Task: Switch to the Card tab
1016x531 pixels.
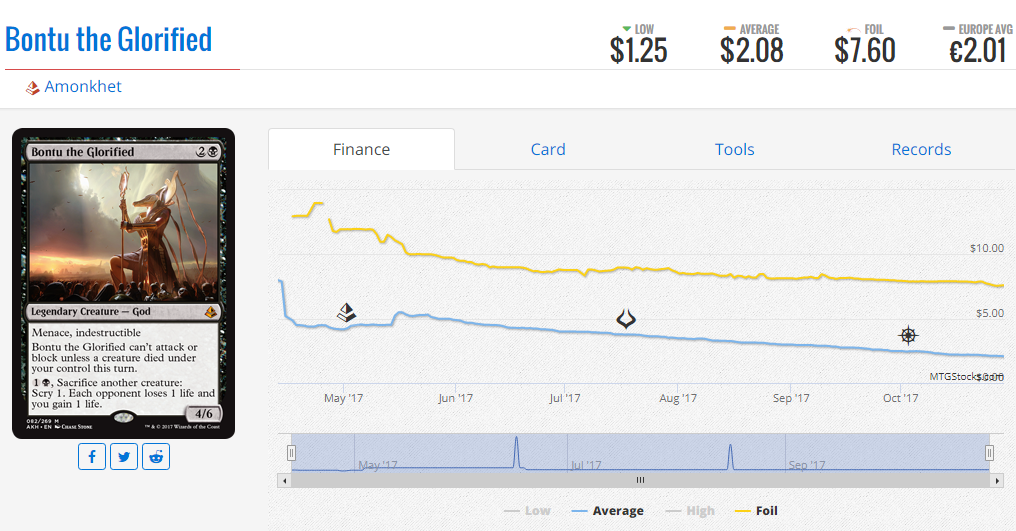Action: coord(548,149)
